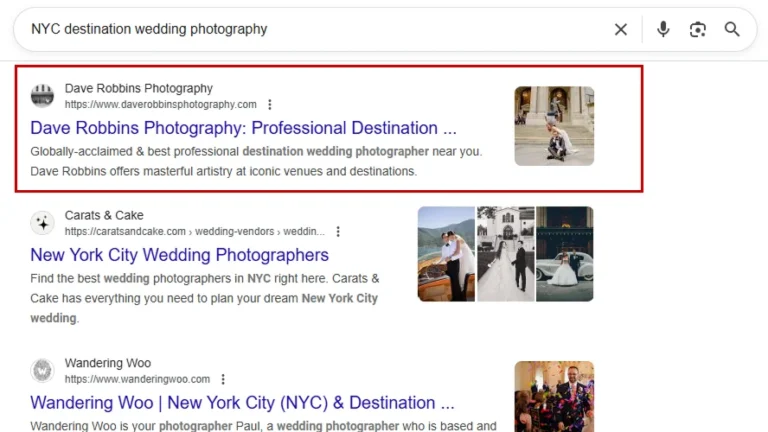Click the Carats & Cake sparkle favicon
The height and width of the screenshot is (432, 768).
[43, 223]
